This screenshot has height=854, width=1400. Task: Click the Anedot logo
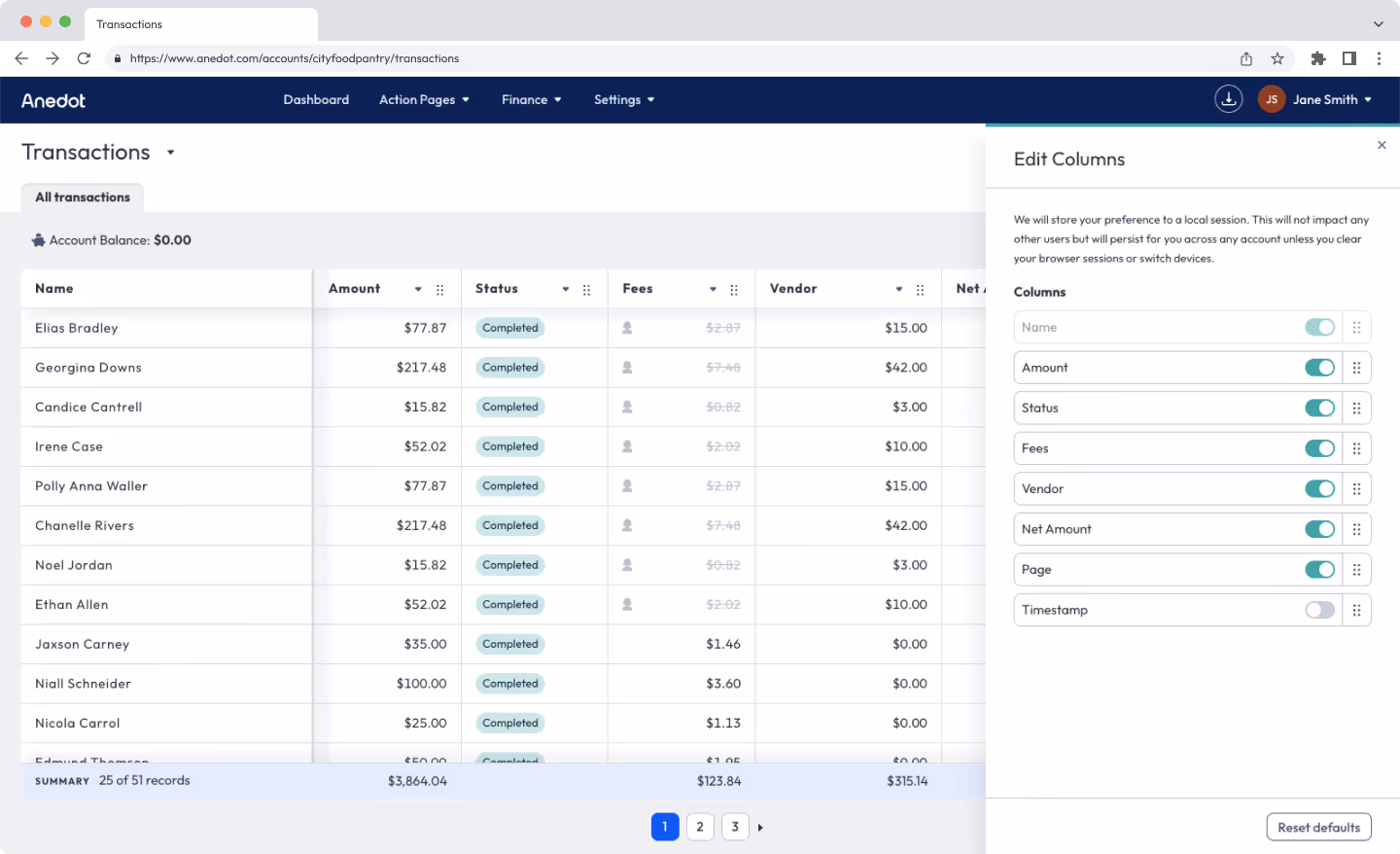(x=53, y=99)
